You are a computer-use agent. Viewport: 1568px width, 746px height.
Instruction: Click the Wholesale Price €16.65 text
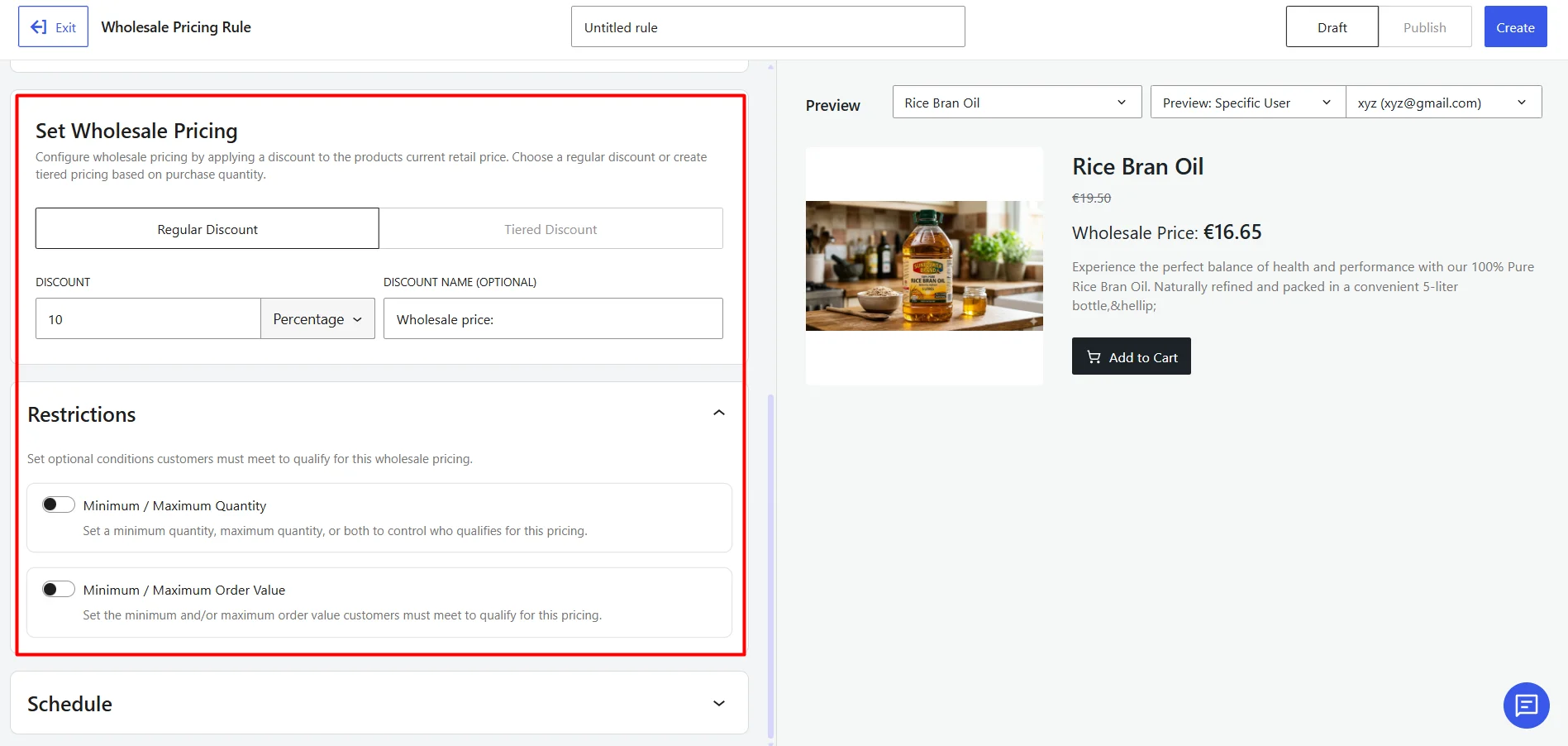[1166, 232]
